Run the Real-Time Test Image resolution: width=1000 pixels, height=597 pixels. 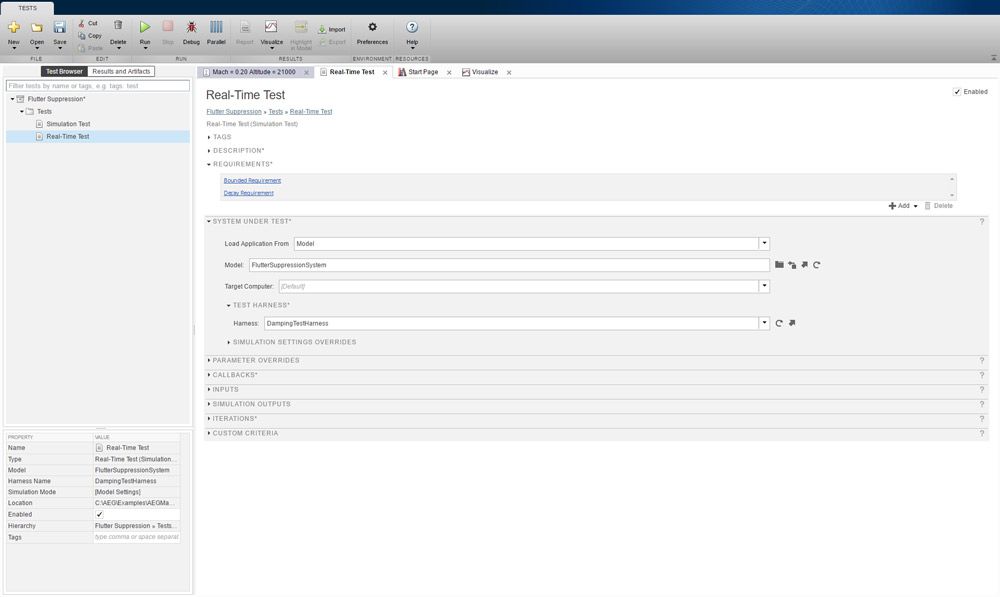144,29
